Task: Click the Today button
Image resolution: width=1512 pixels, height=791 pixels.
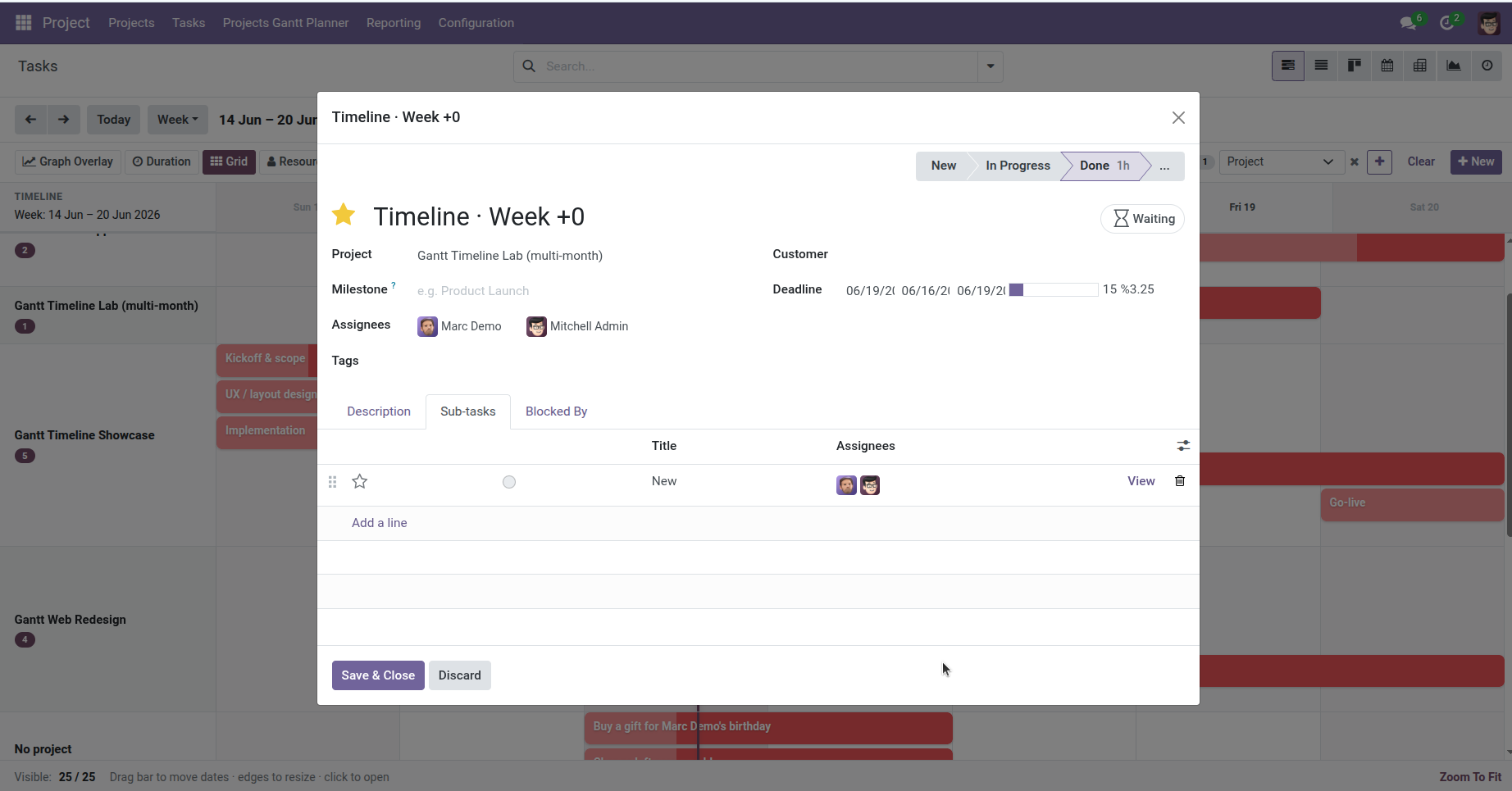Action: [114, 120]
